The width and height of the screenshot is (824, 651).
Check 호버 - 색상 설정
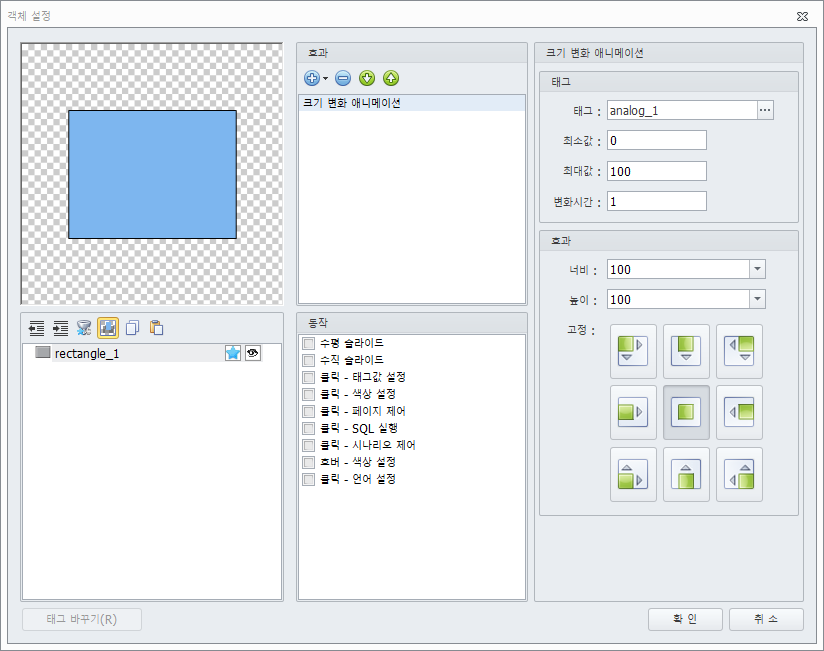point(308,462)
